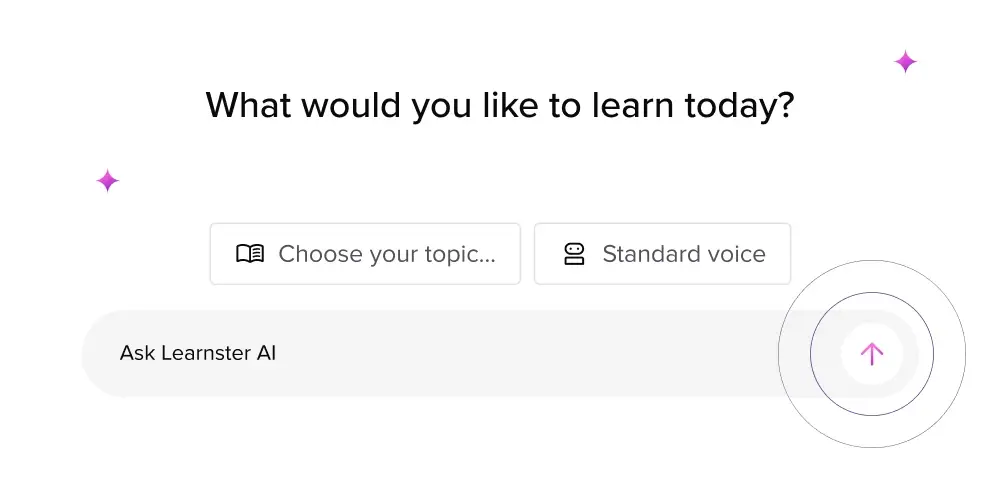Click the open book icon
The width and height of the screenshot is (1000, 500).
250,254
